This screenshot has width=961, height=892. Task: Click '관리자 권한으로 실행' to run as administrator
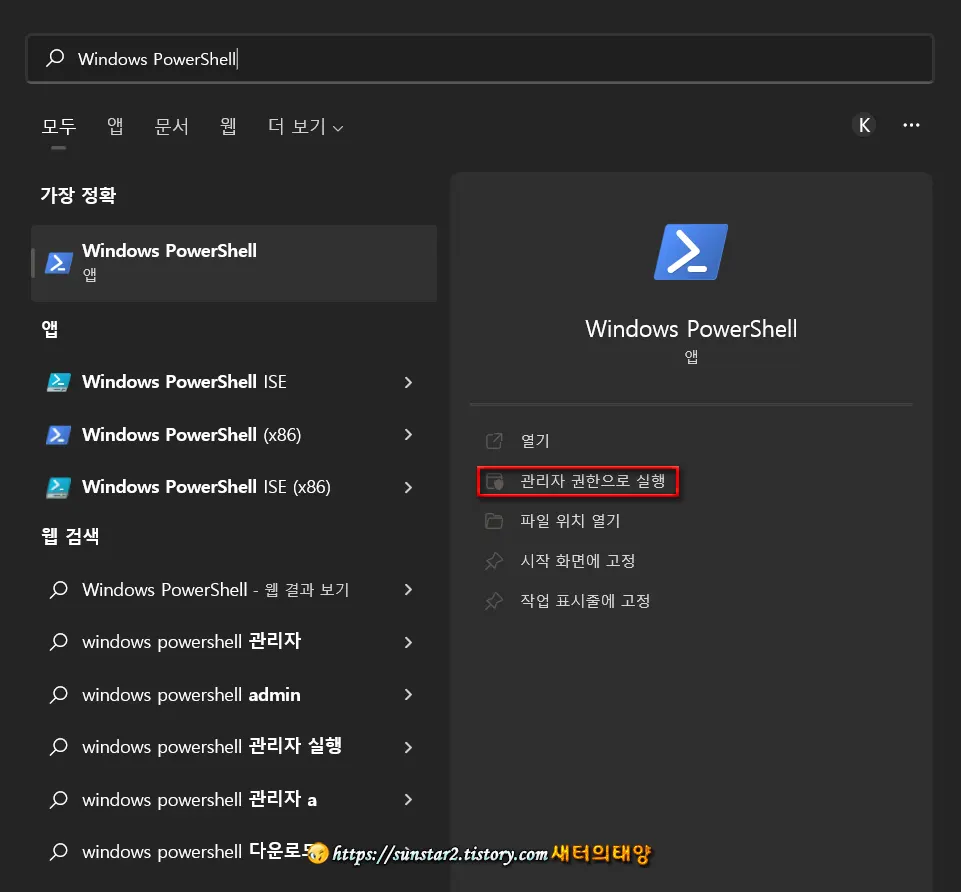(x=578, y=481)
